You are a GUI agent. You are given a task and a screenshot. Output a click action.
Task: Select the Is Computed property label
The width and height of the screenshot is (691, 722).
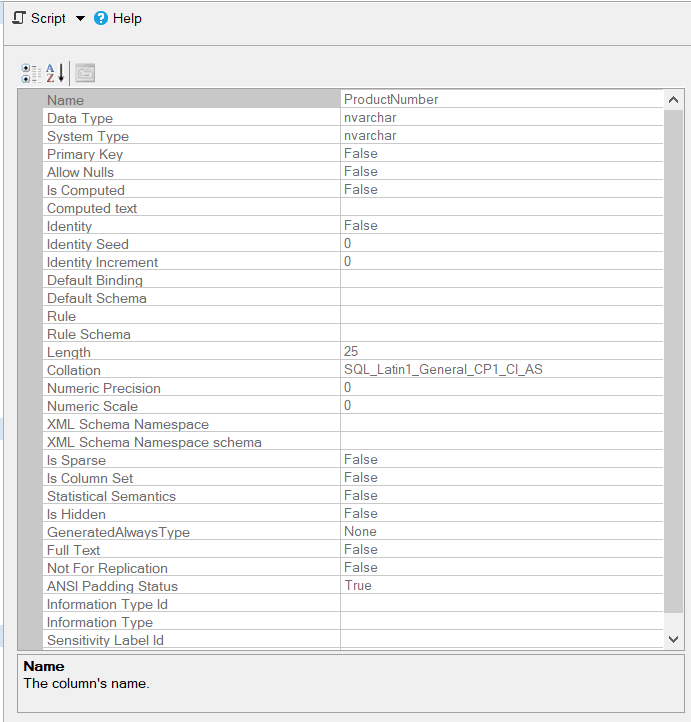click(86, 190)
